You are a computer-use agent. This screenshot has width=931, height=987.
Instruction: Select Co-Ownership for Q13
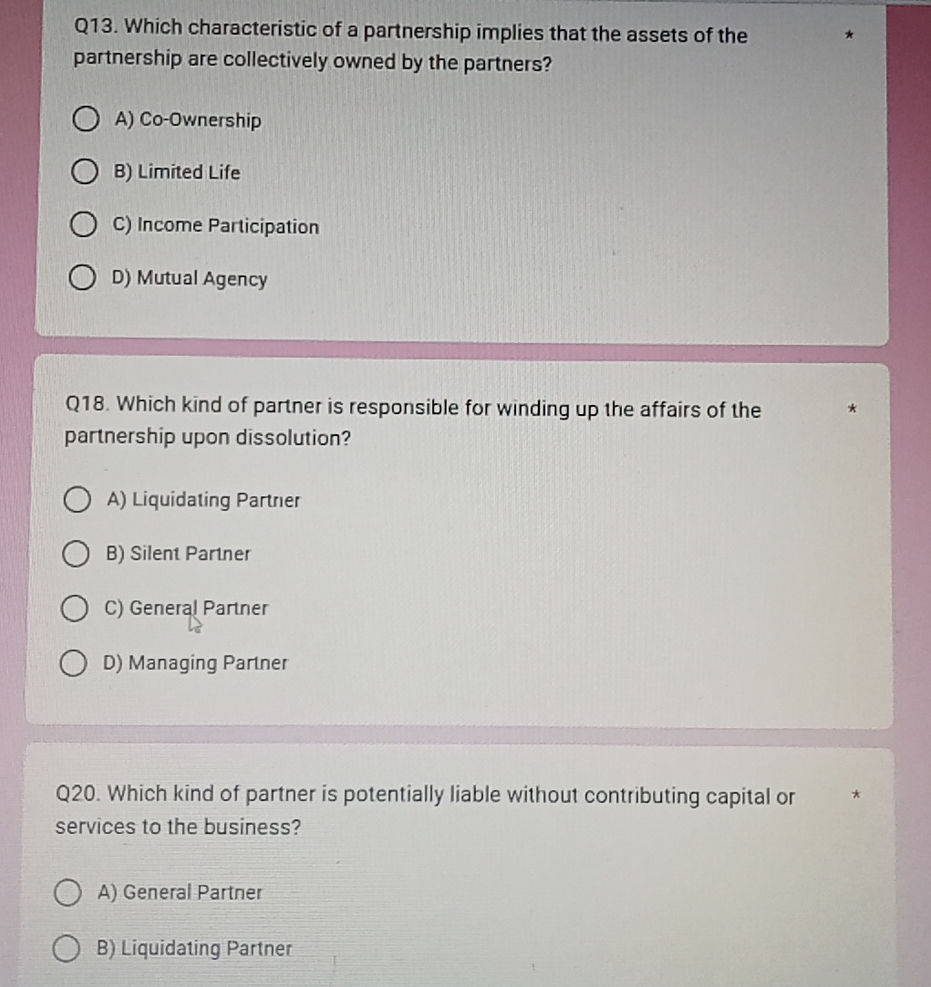pyautogui.click(x=85, y=118)
